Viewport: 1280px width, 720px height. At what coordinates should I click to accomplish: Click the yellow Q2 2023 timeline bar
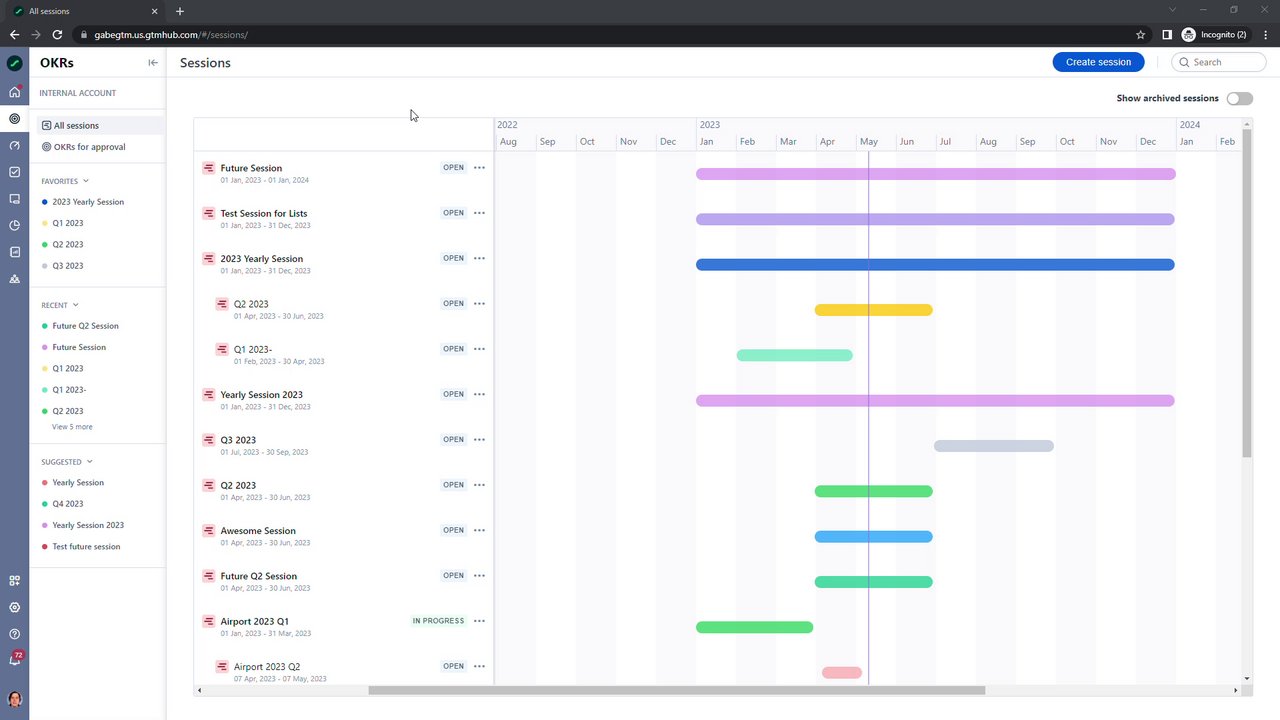(873, 310)
